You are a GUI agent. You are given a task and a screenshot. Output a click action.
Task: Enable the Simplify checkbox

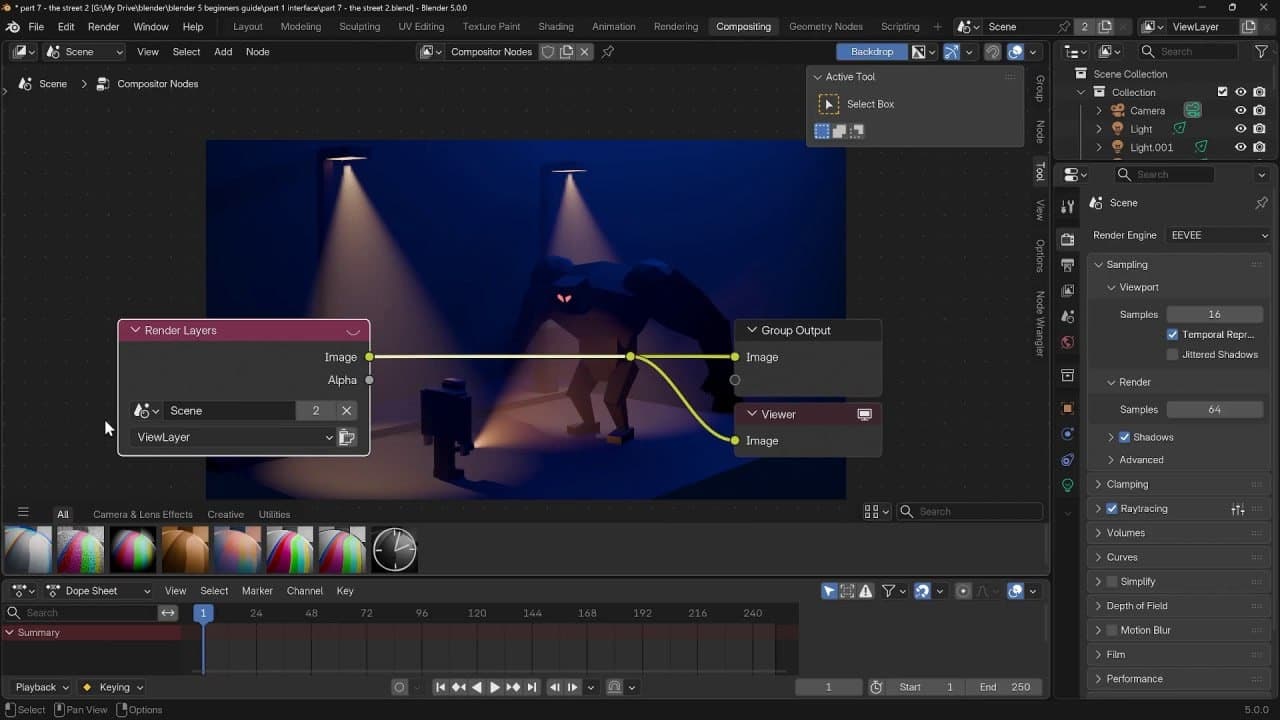(x=1112, y=582)
